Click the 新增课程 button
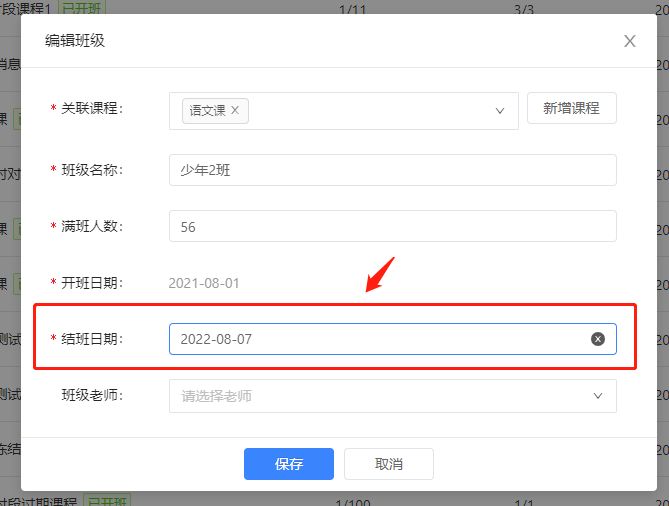 tap(572, 108)
